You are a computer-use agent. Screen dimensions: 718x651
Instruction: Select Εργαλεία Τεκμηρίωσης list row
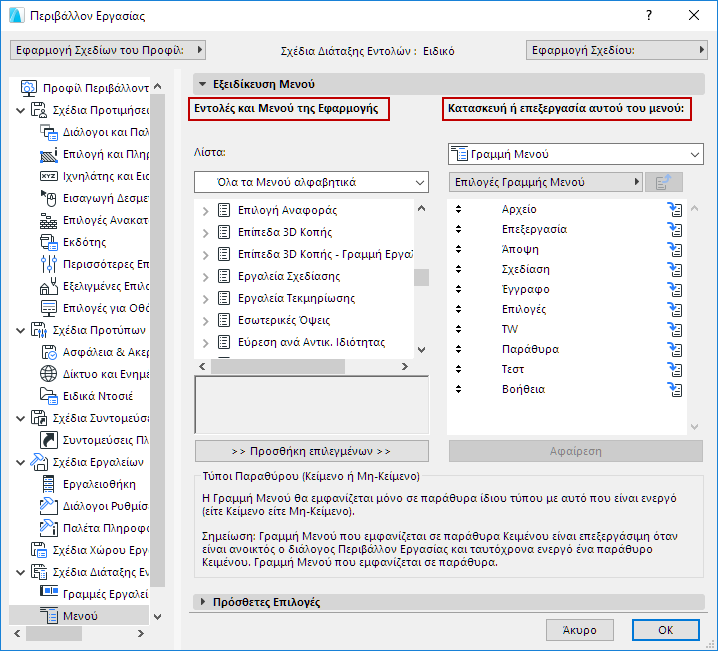(x=304, y=298)
